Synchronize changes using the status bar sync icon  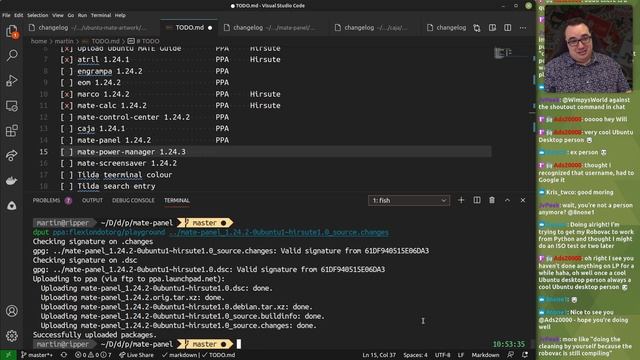pos(64,355)
